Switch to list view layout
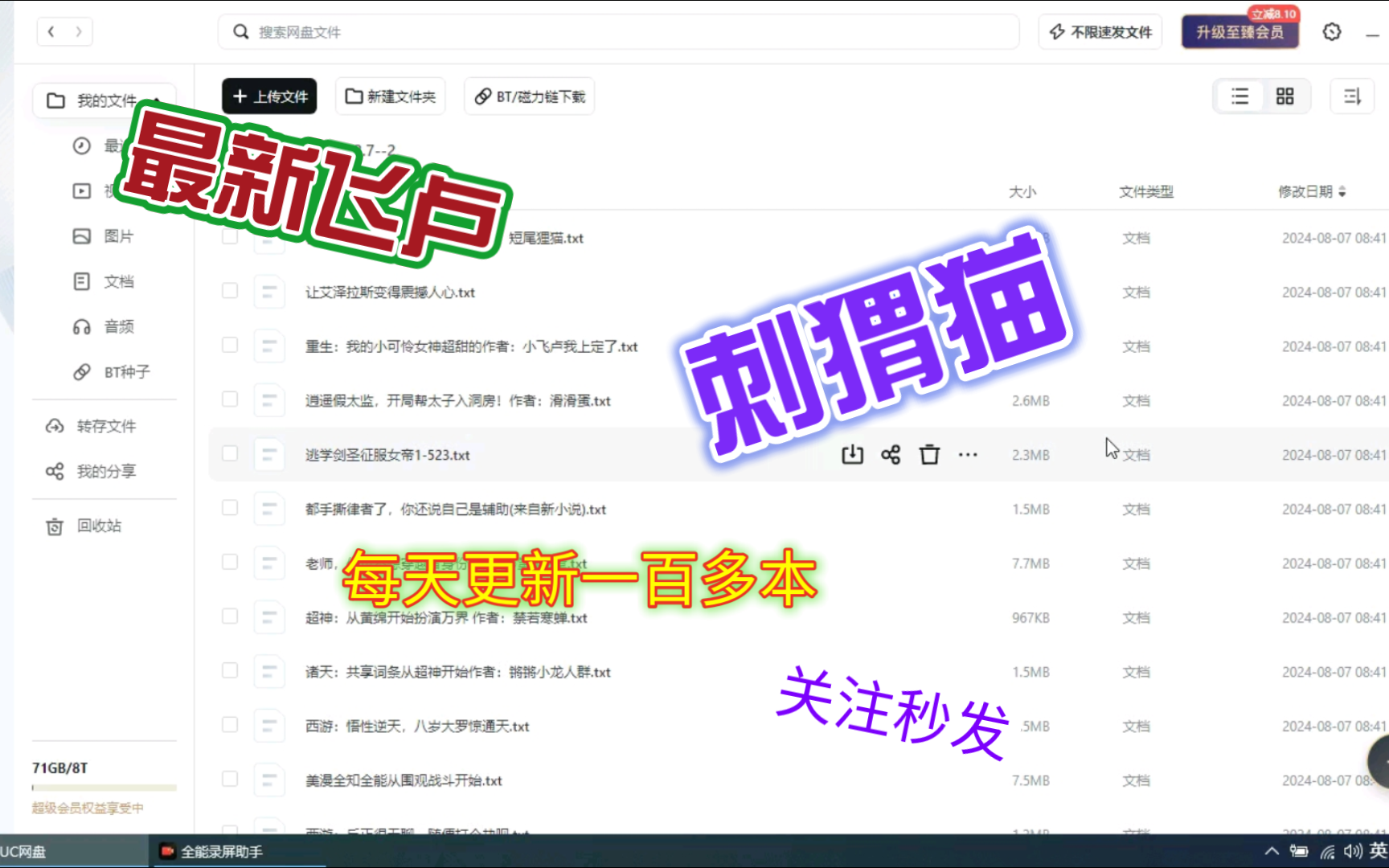Screen dimensions: 1389x868 pyautogui.click(x=1240, y=96)
